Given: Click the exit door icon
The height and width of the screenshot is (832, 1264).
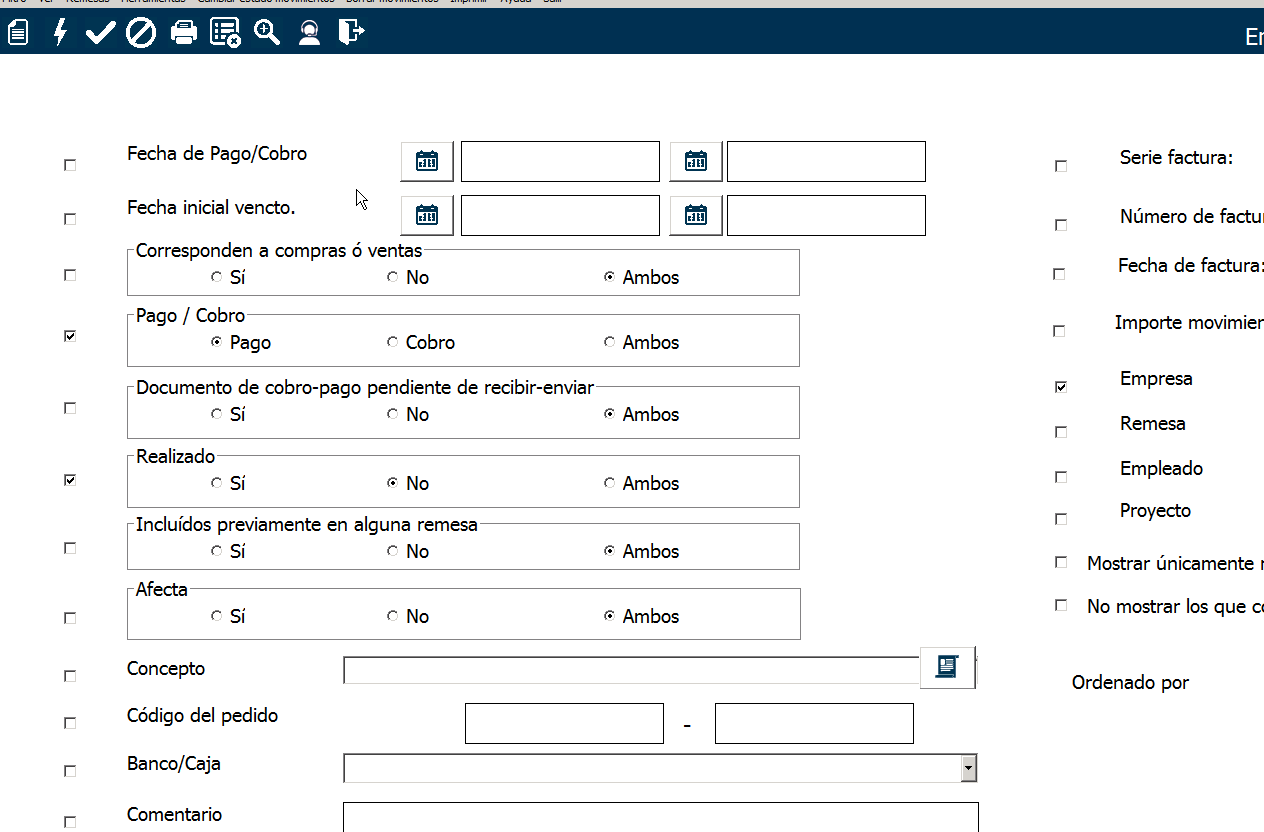Looking at the screenshot, I should tap(351, 33).
